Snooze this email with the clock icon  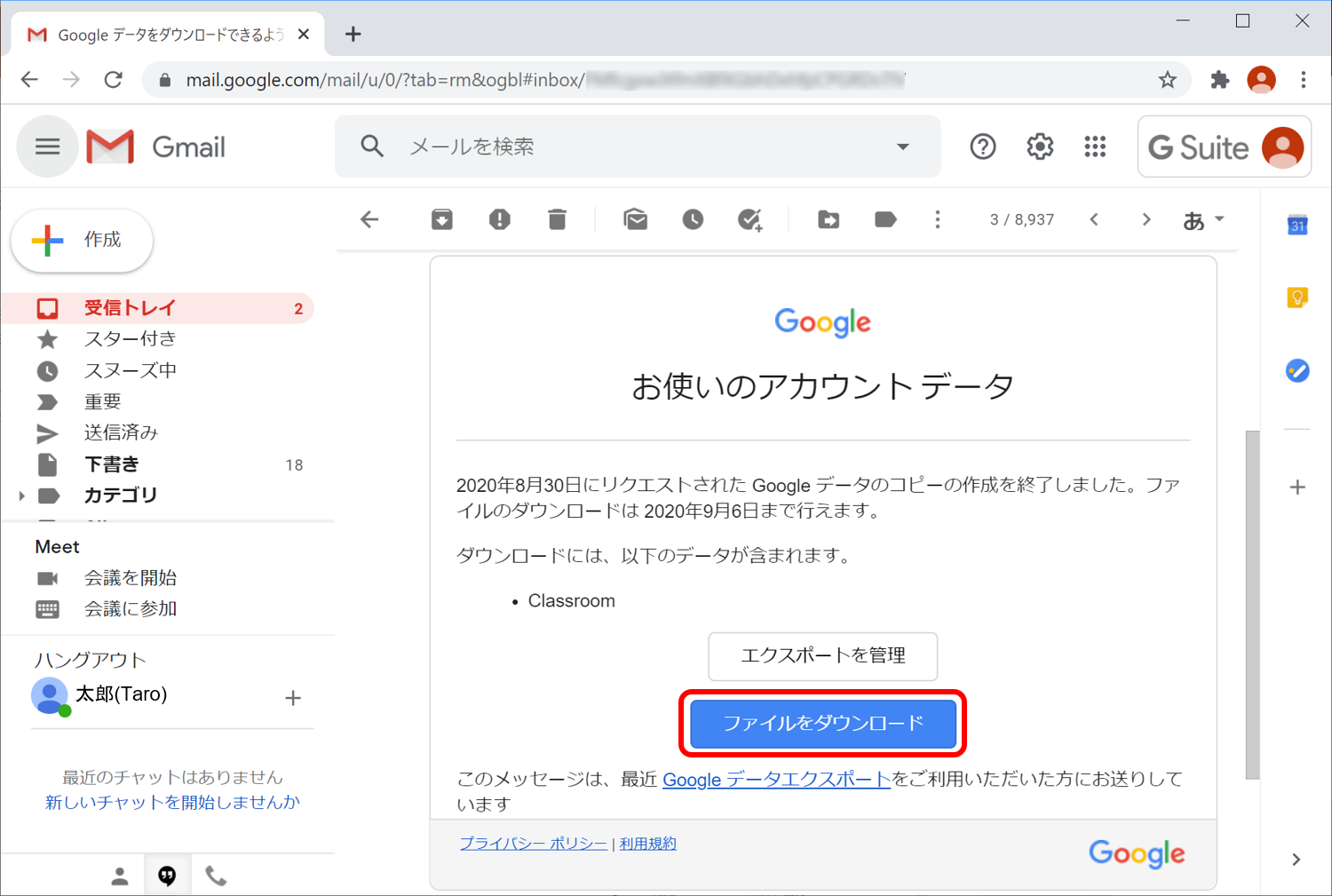tap(693, 219)
